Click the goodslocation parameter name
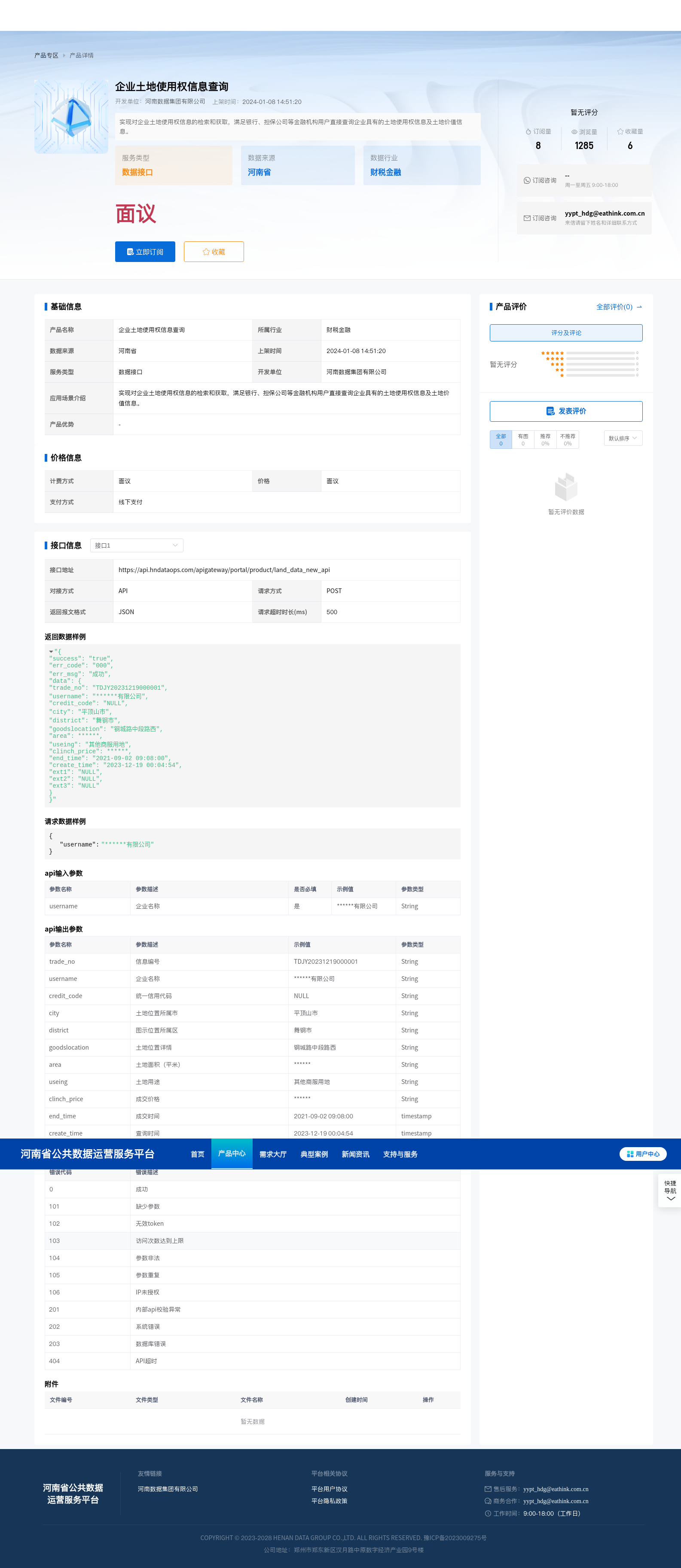 click(x=69, y=1047)
